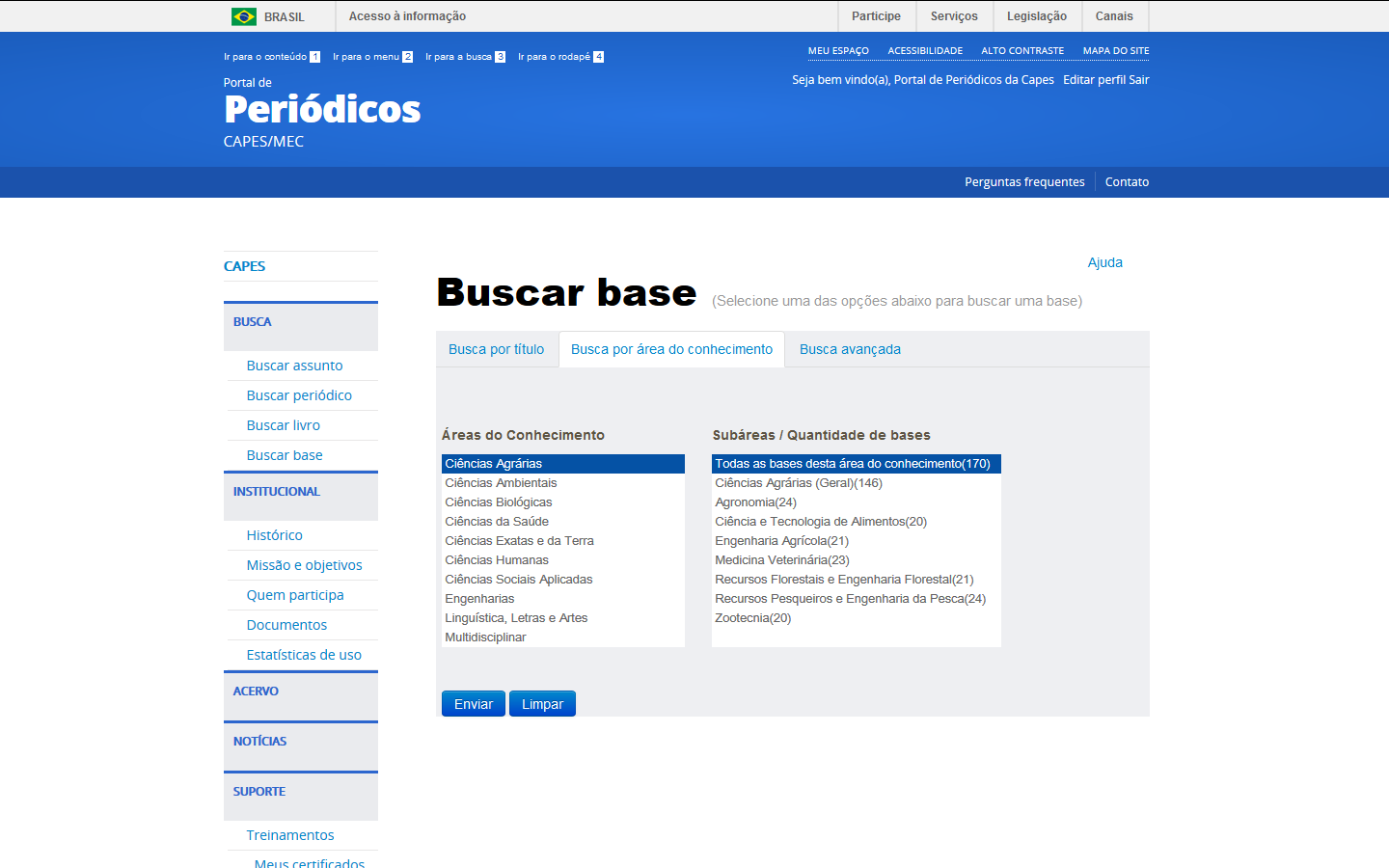Screen dimensions: 1389x868
Task: Click the Ajuda help link
Action: pyautogui.click(x=1104, y=262)
